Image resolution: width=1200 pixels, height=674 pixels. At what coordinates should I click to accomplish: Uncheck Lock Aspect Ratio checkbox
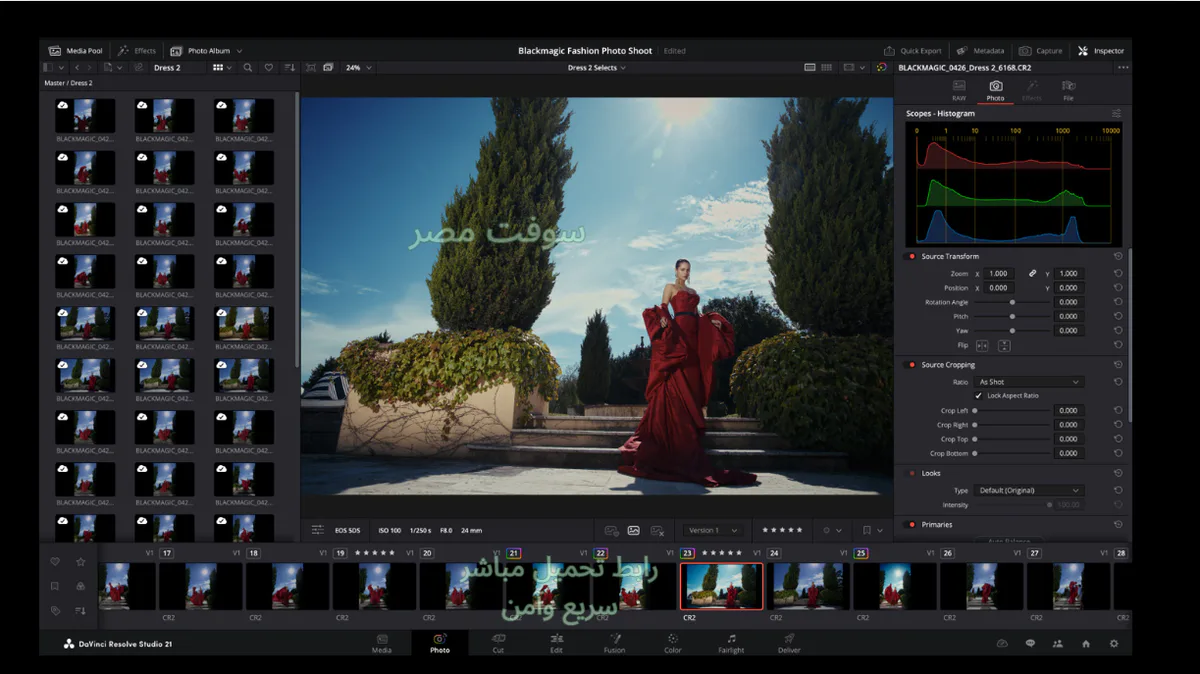coord(978,396)
